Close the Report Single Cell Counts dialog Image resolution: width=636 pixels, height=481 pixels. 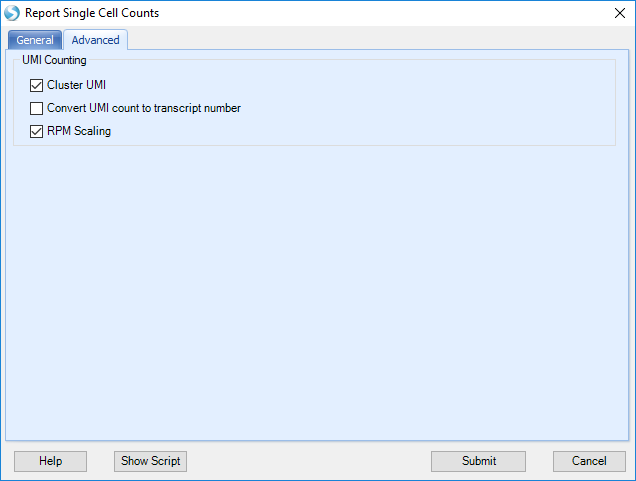[619, 13]
